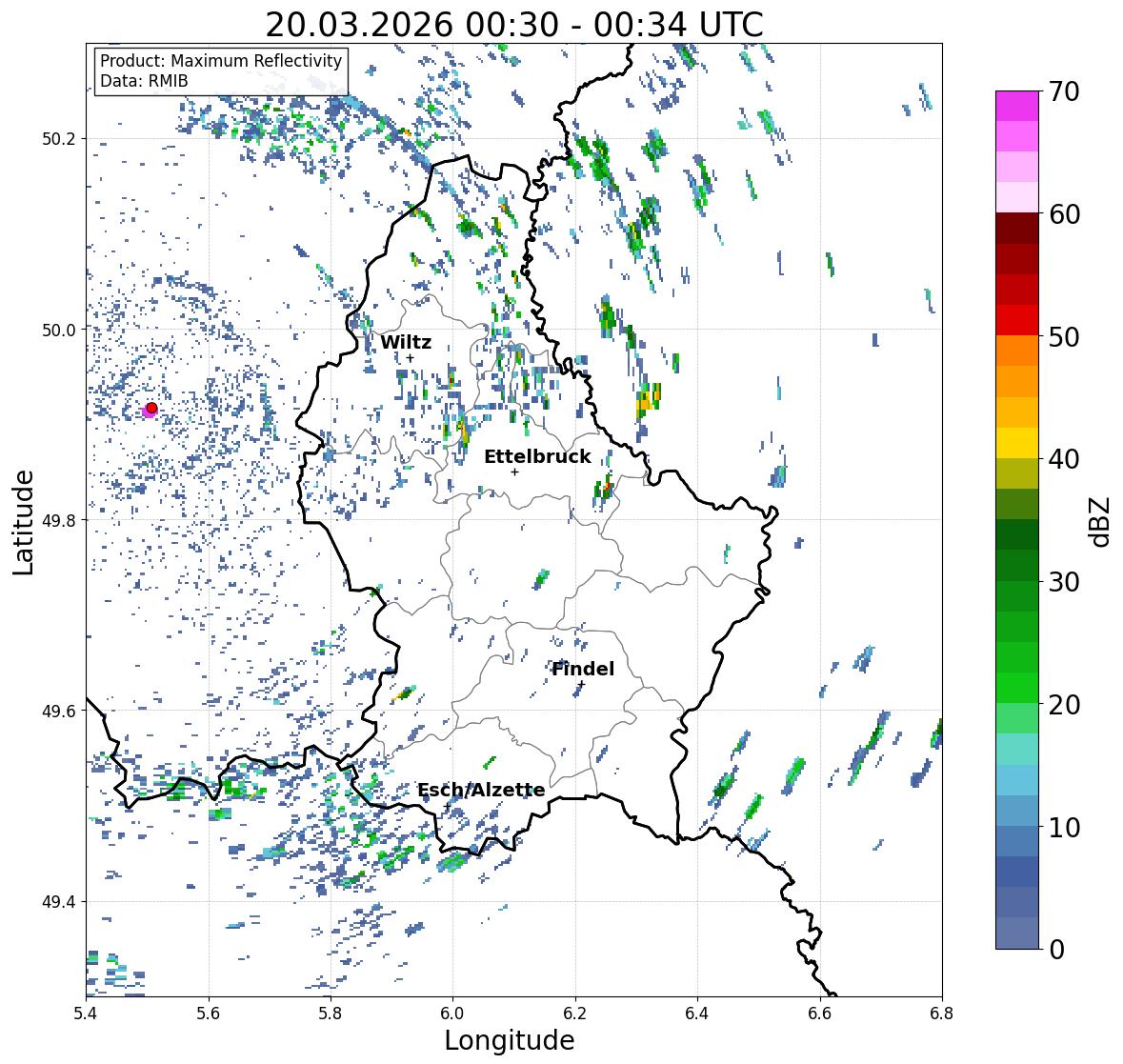The width and height of the screenshot is (1123, 1064).
Task: Click the longitude tick label 5.4
Action: pos(86,1013)
